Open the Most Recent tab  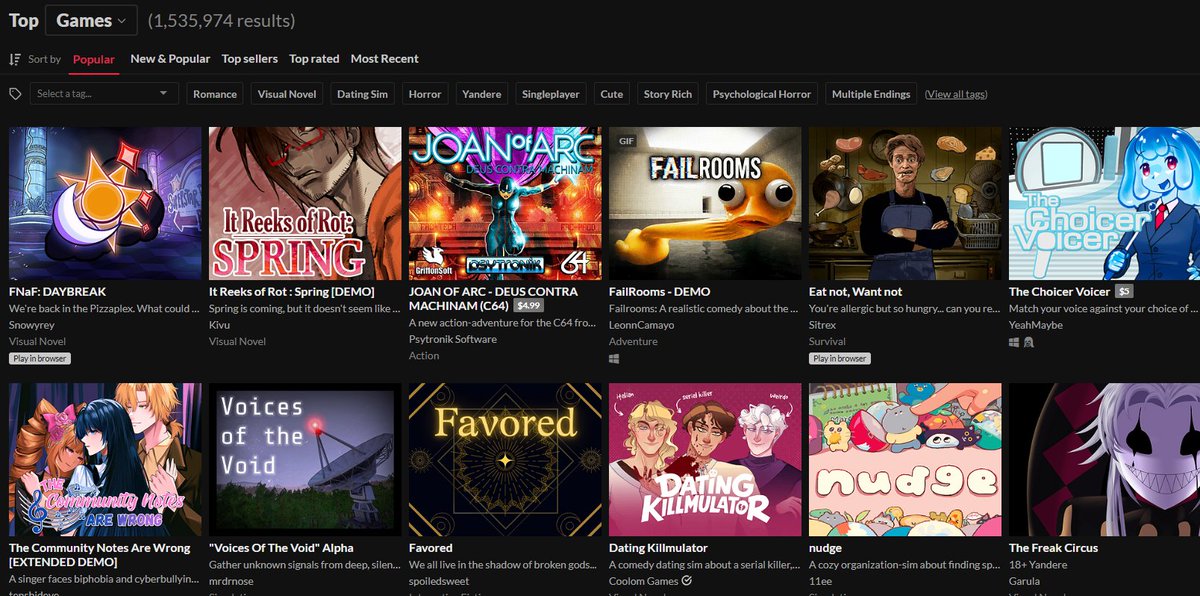pos(384,59)
